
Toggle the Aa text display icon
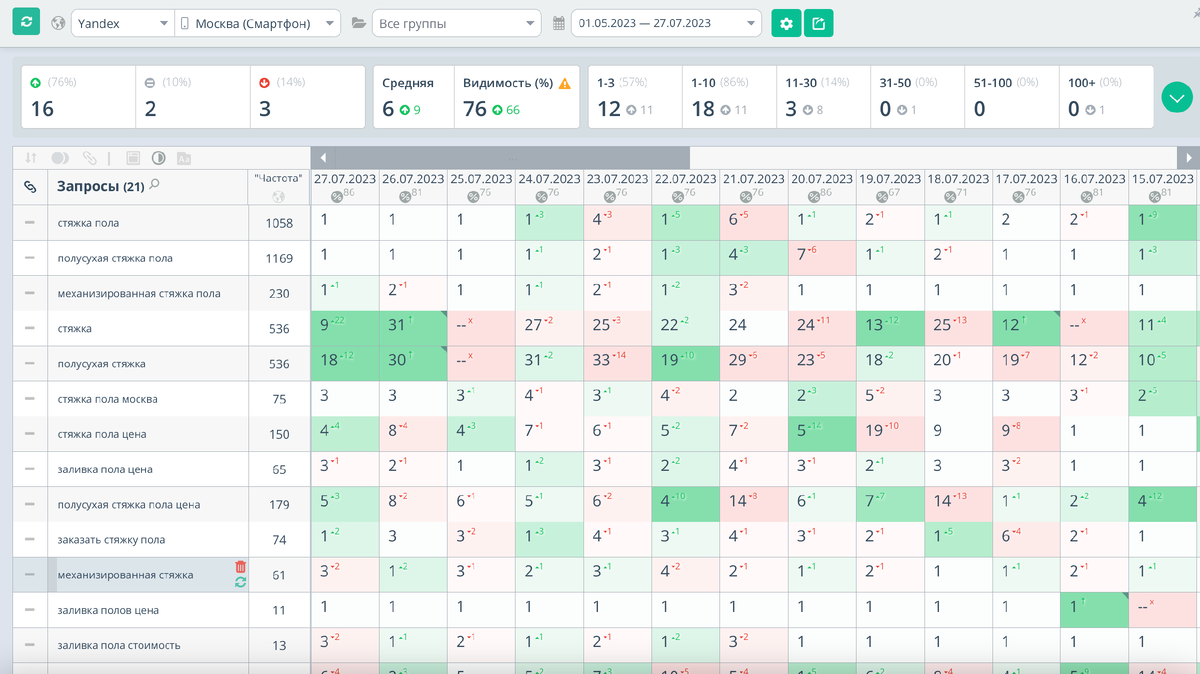184,158
